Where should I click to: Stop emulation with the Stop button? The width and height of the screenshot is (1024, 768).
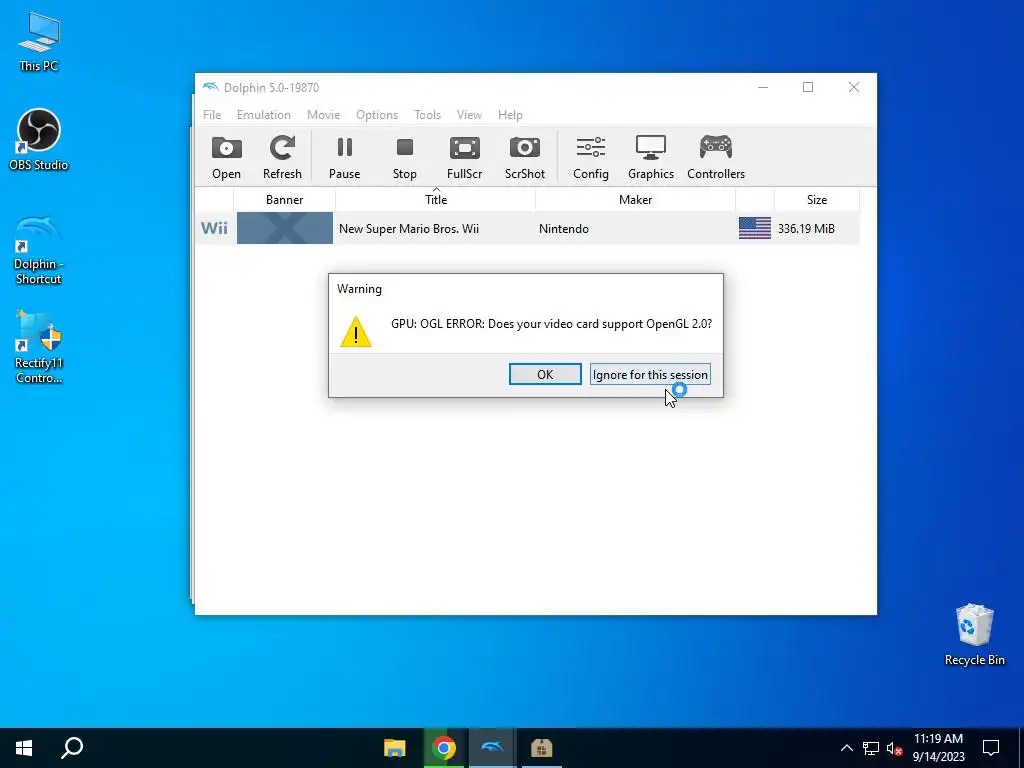coord(404,157)
